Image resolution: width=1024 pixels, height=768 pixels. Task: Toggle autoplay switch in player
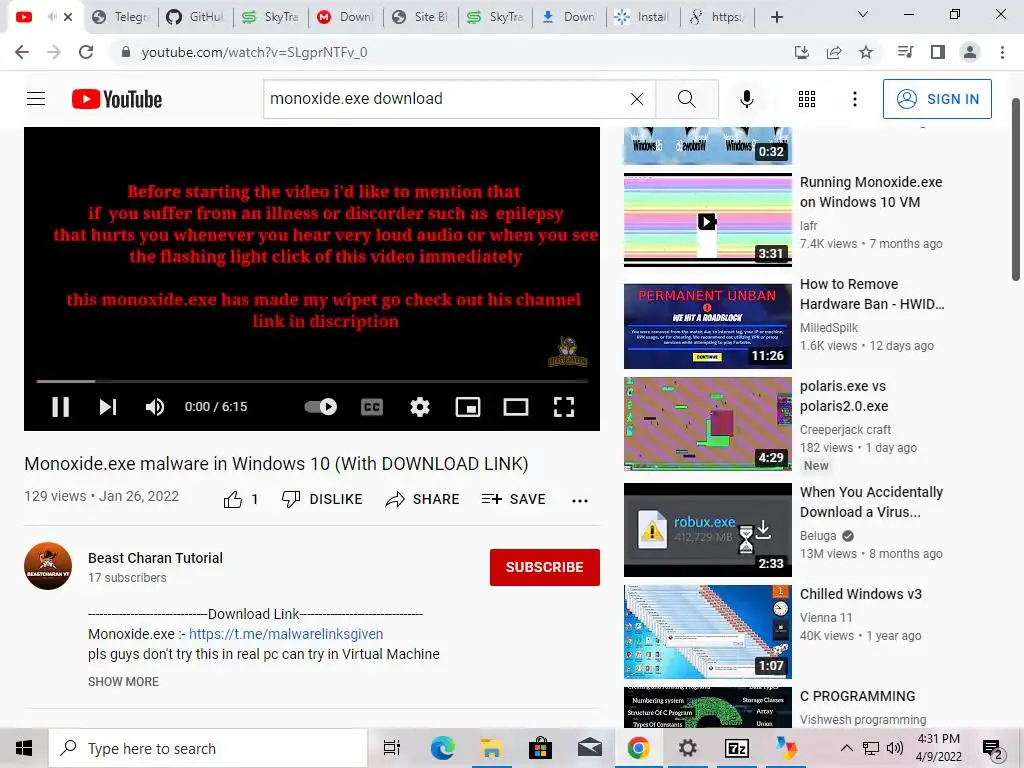(x=321, y=407)
